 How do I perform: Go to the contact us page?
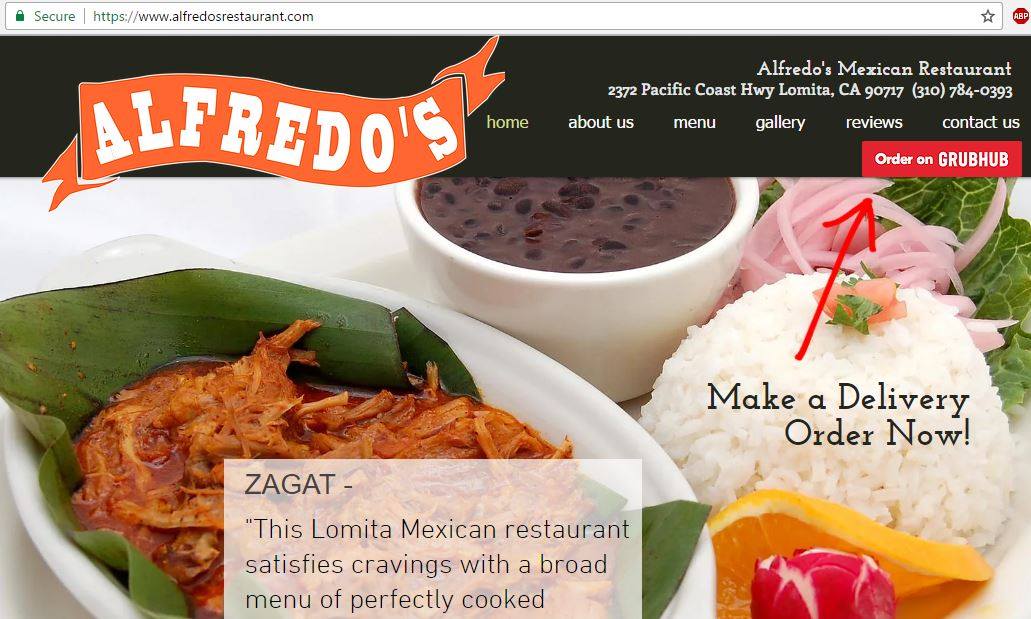tap(980, 122)
